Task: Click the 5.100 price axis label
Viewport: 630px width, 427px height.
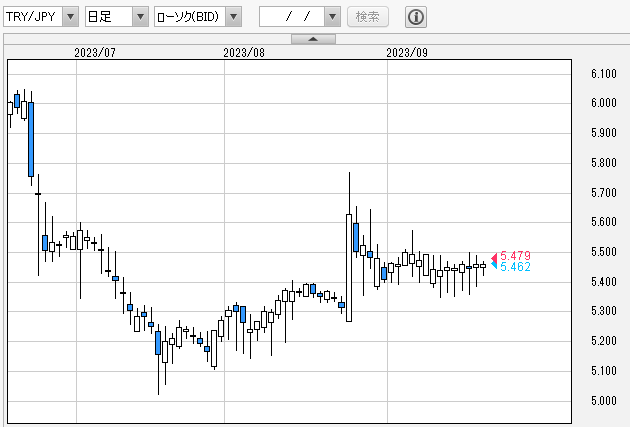Action: [604, 370]
